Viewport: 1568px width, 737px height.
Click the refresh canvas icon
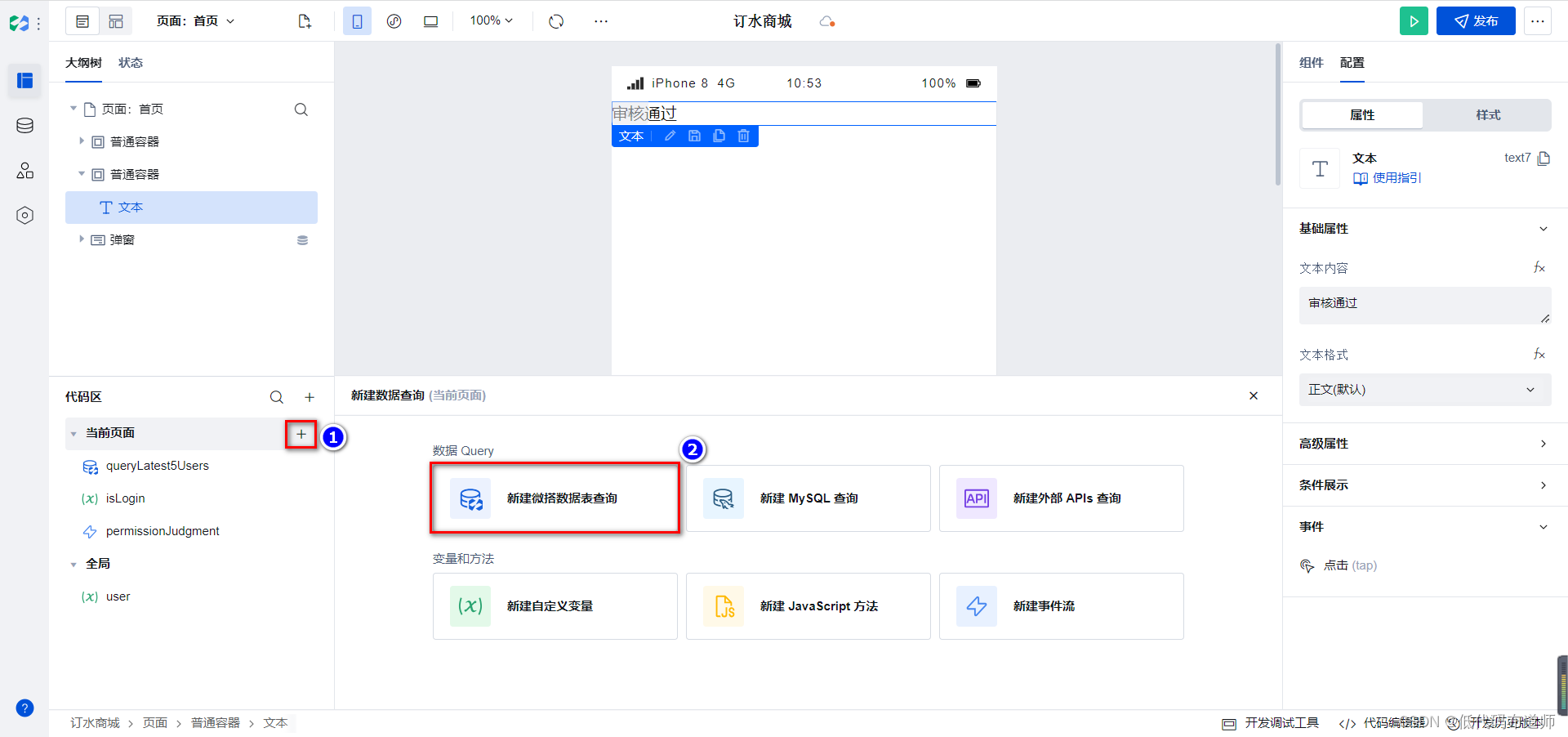point(556,21)
